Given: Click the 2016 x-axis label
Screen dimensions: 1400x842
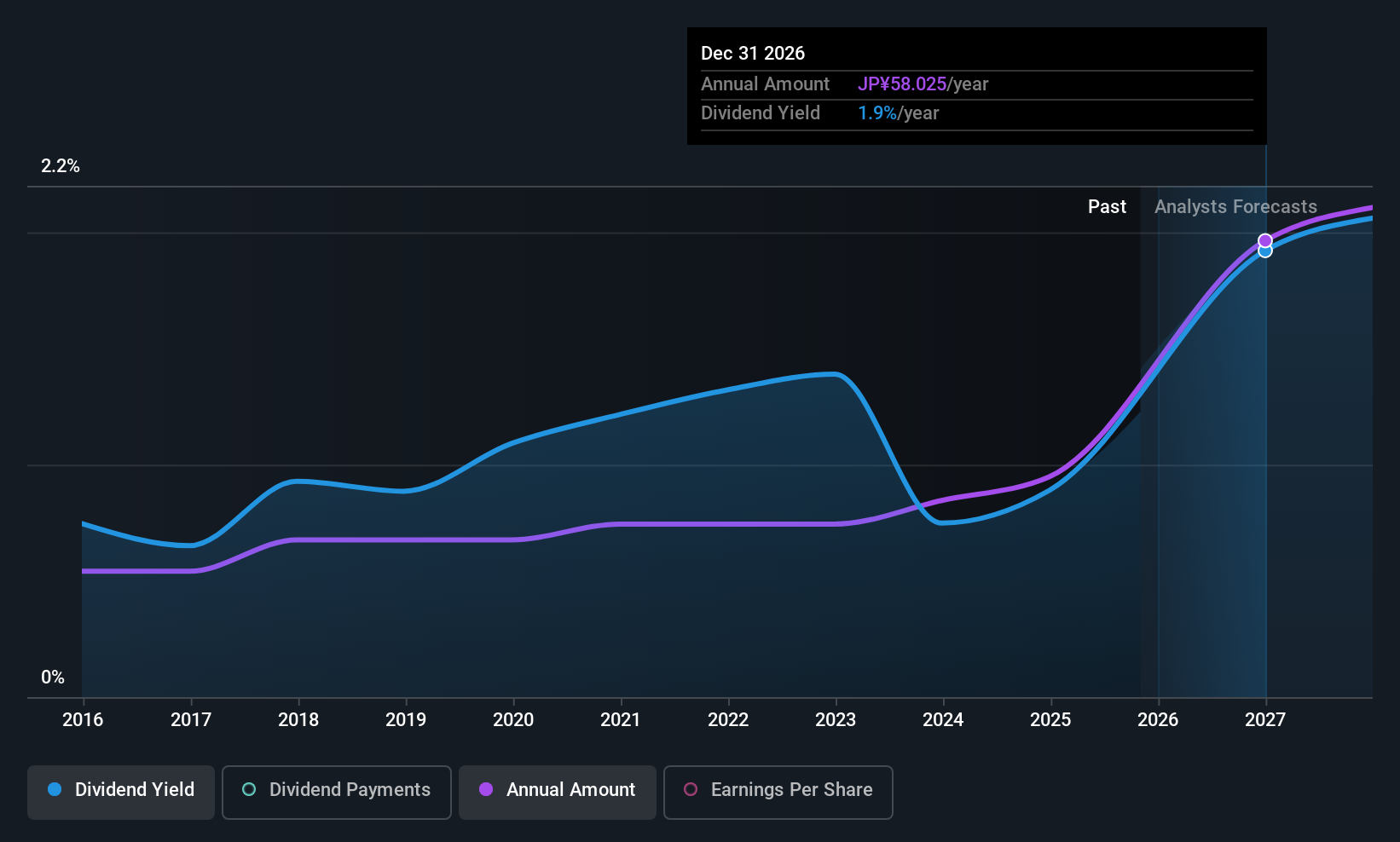Looking at the screenshot, I should (x=83, y=720).
